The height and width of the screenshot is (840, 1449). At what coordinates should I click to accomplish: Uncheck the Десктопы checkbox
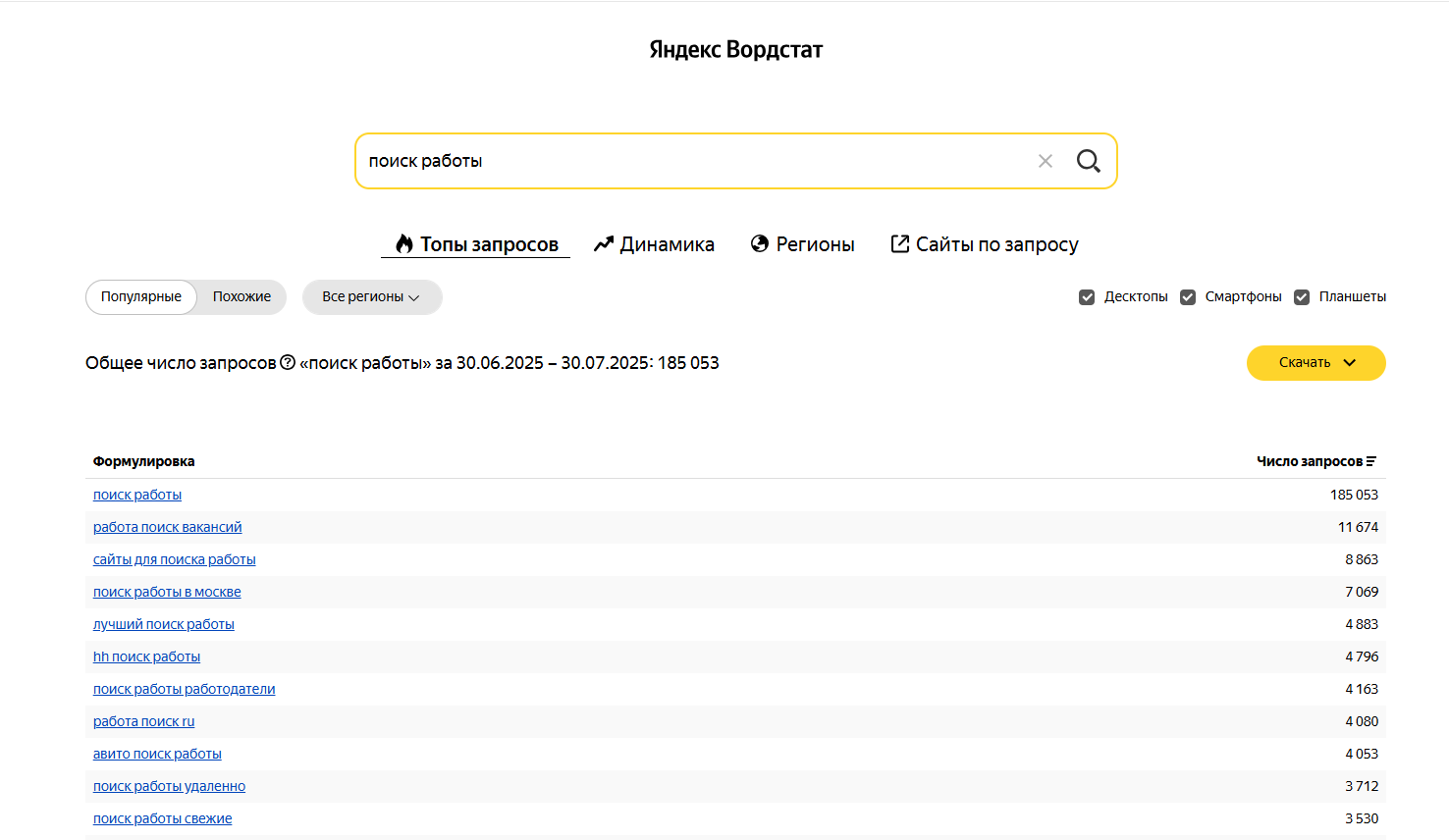[x=1087, y=297]
